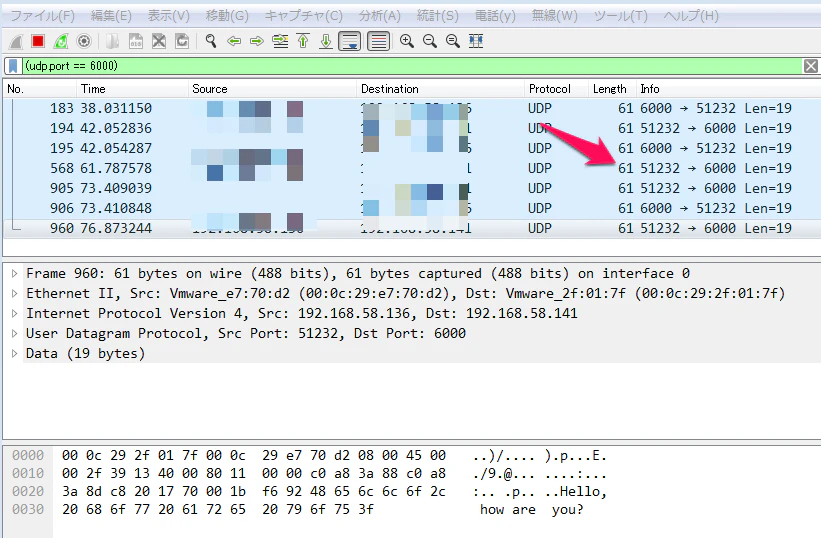Viewport: 821px width, 538px height.
Task: Select packet 905 at time 73.409039
Action: click(412, 188)
